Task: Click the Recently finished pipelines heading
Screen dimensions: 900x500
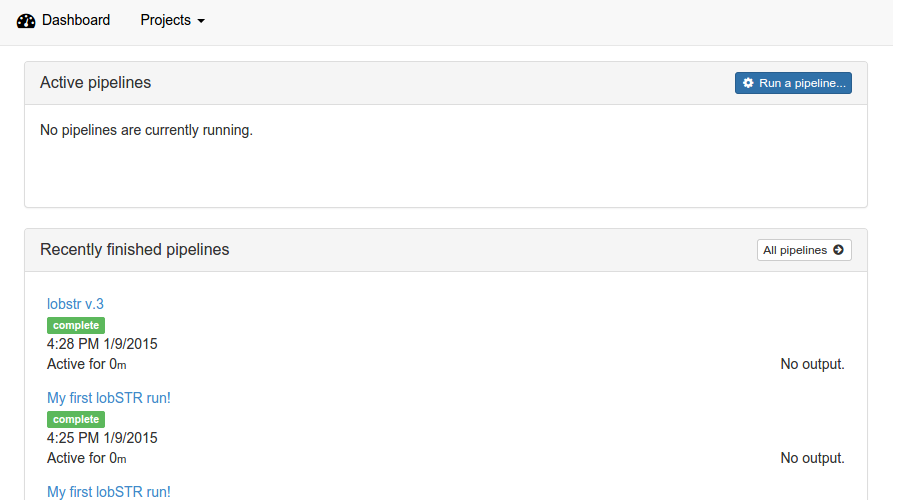Action: coord(134,250)
